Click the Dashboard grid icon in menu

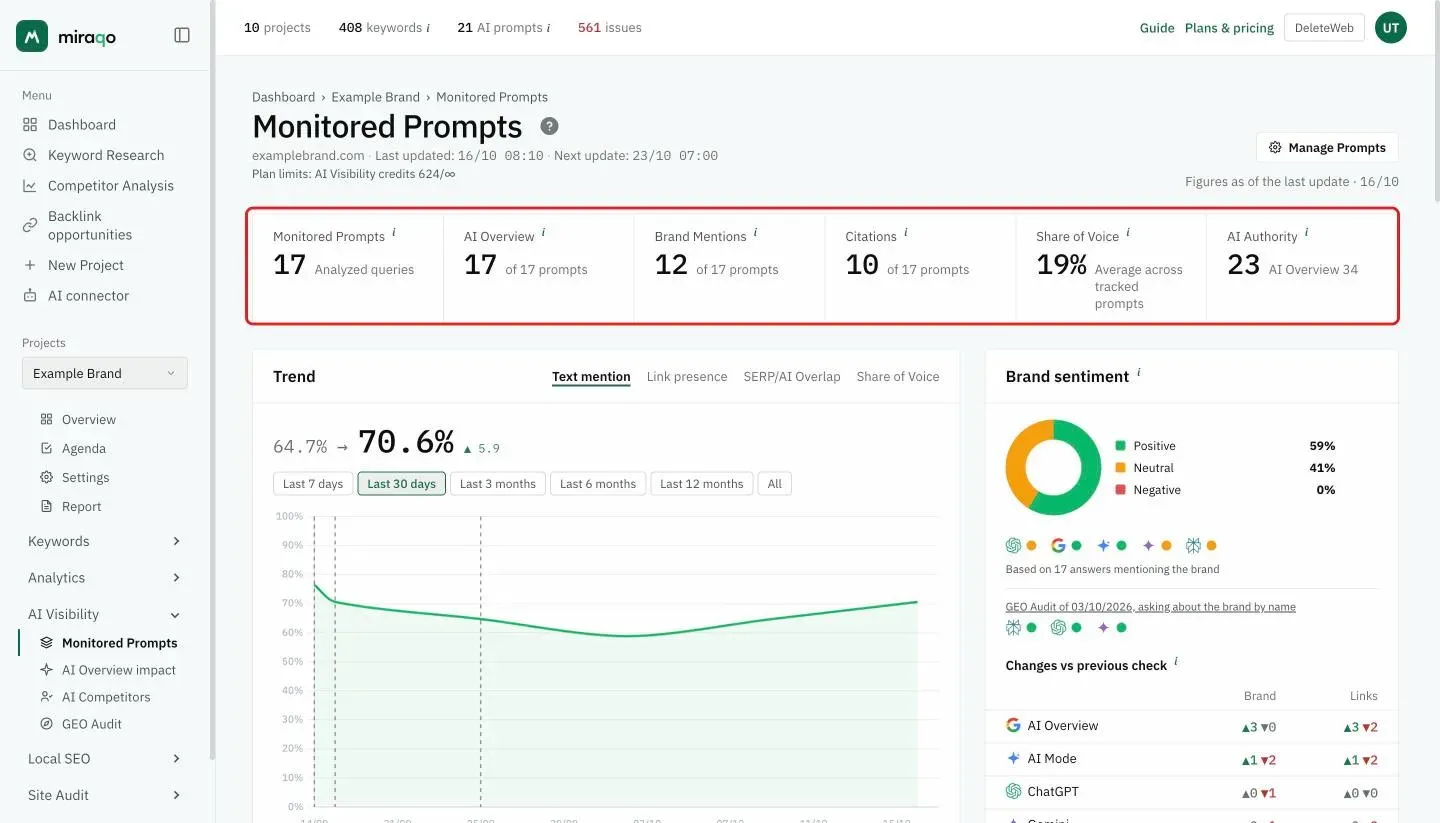click(30, 125)
